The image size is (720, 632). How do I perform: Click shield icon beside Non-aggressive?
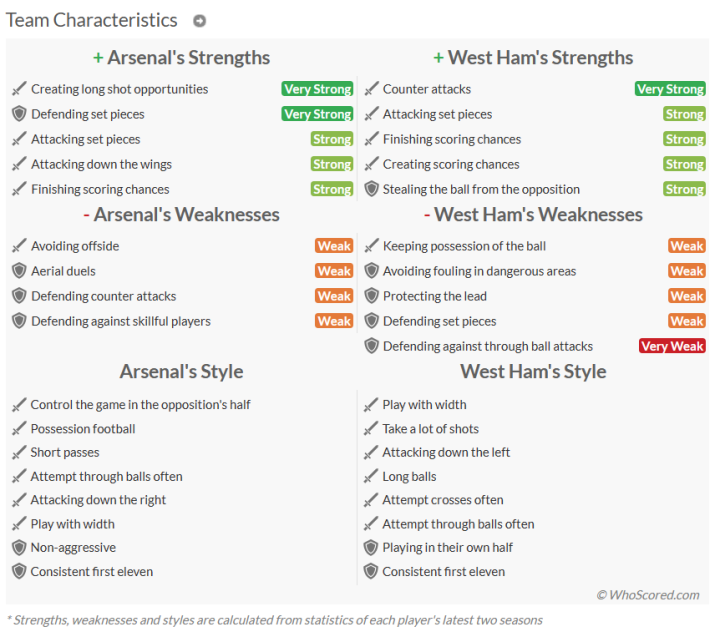tap(18, 548)
